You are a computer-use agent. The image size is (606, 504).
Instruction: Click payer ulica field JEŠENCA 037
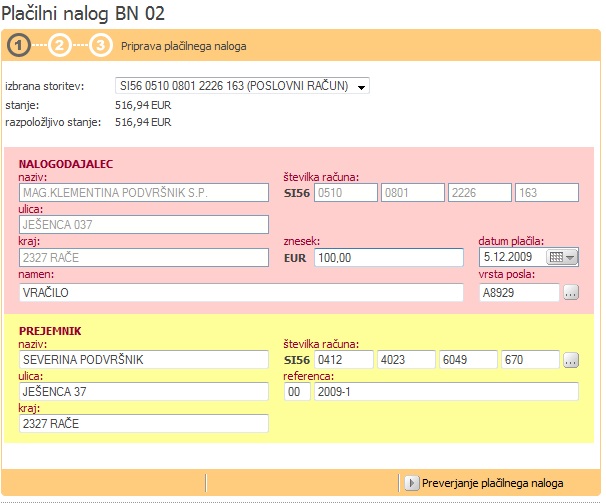[x=144, y=225]
